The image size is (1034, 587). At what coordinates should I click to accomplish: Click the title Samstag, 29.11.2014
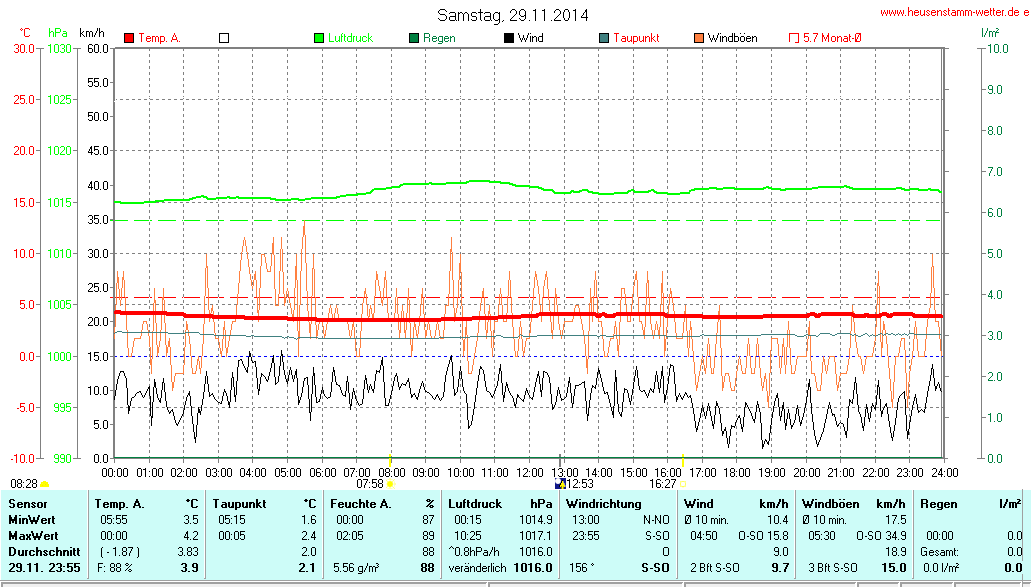coord(512,15)
